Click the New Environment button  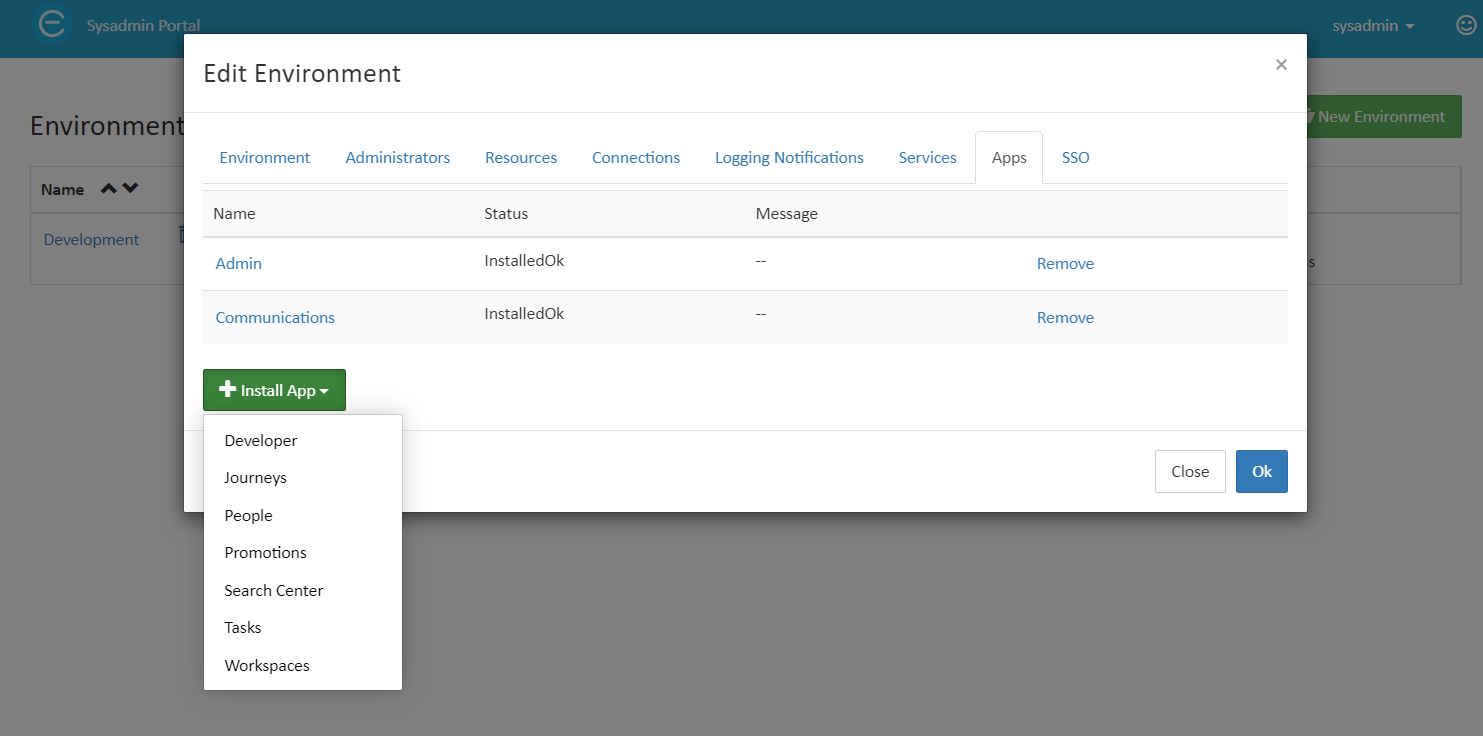coord(1384,117)
